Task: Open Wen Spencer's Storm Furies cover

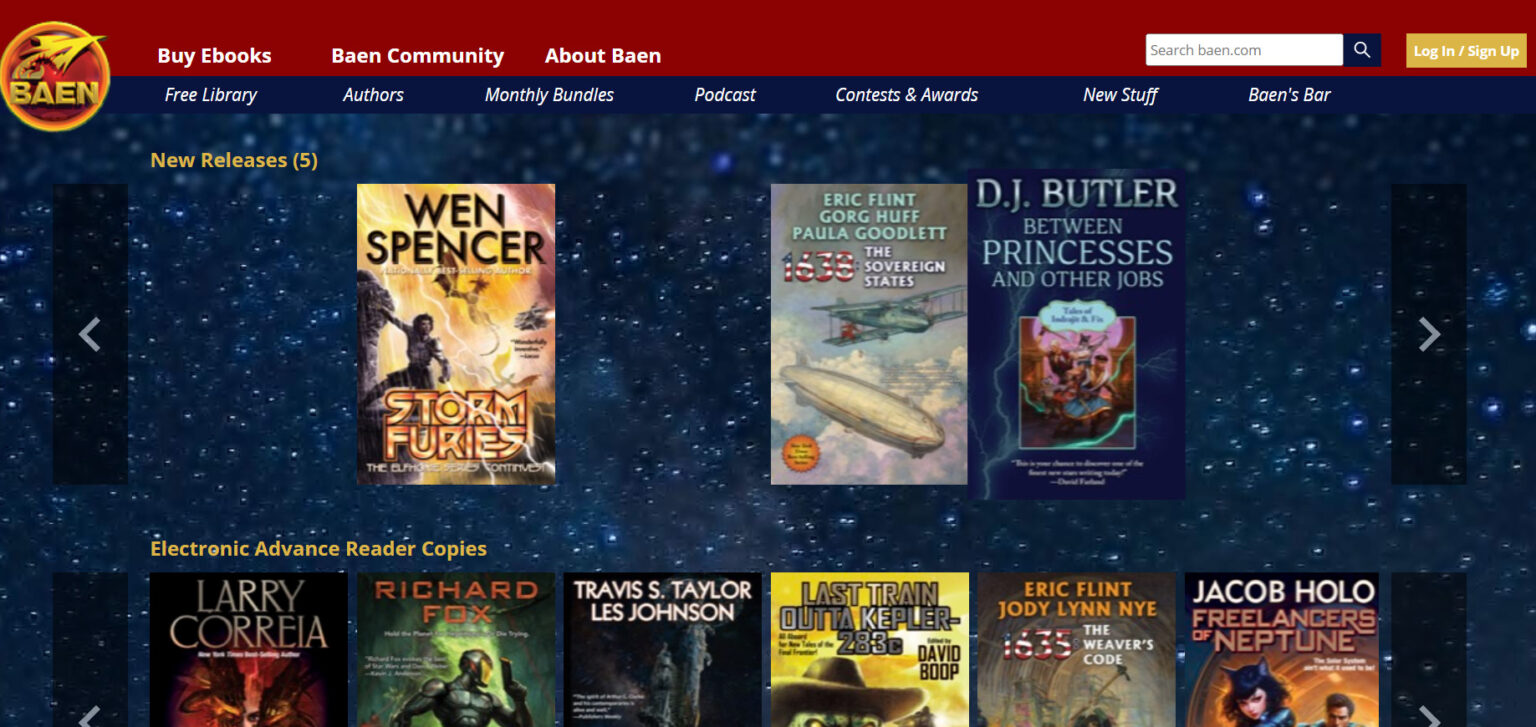Action: [x=456, y=334]
